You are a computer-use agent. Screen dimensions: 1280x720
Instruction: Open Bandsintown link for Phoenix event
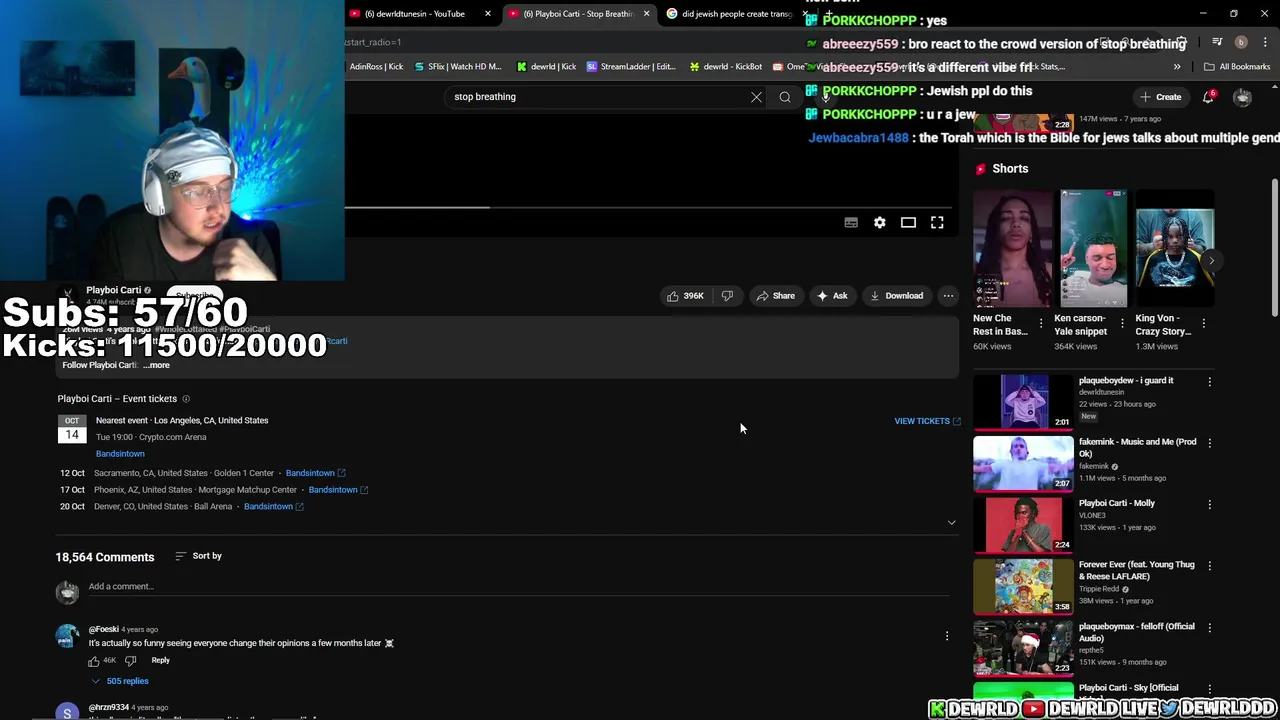338,490
